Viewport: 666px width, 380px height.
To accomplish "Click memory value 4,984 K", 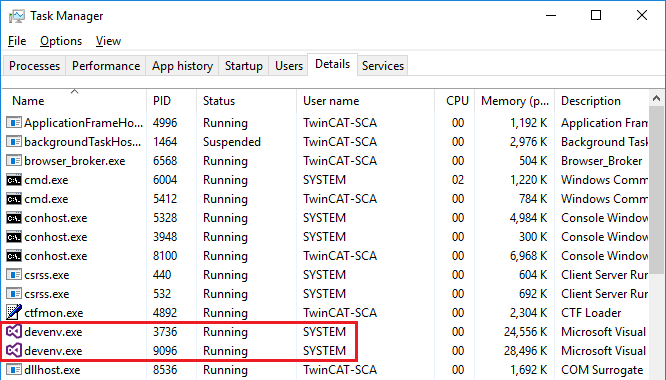I will (528, 218).
